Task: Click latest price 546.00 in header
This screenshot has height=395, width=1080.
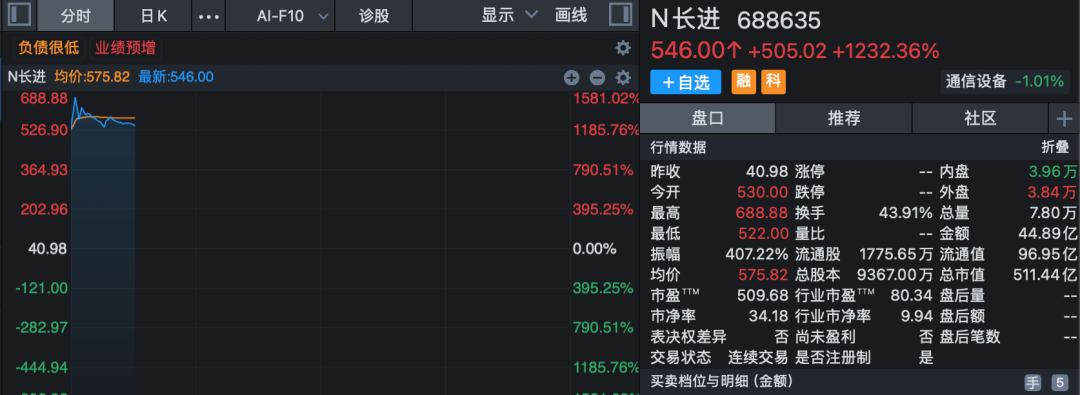Action: click(696, 50)
